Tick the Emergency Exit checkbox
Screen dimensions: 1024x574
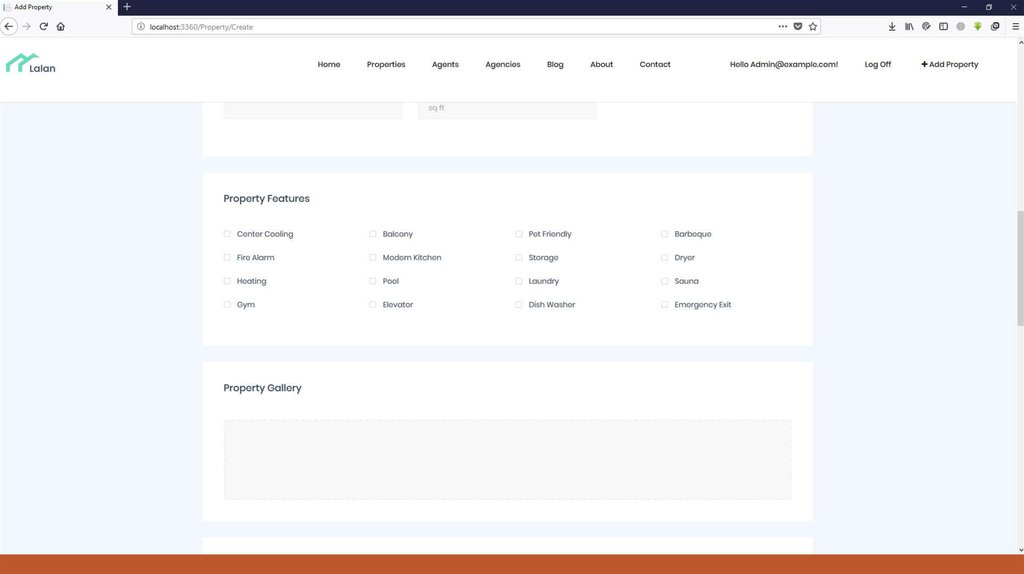click(665, 305)
